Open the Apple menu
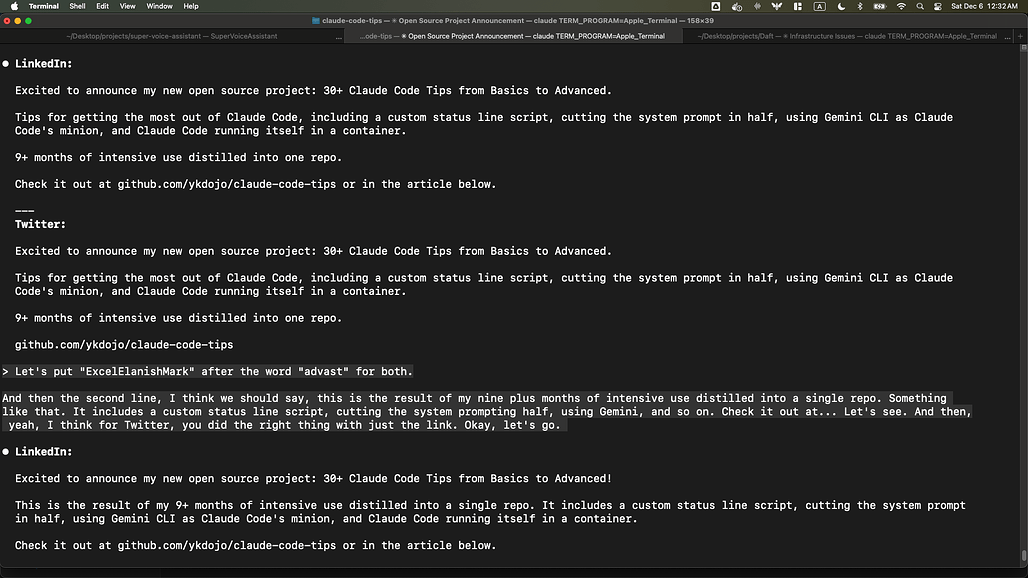This screenshot has height=578, width=1028. (x=13, y=6)
